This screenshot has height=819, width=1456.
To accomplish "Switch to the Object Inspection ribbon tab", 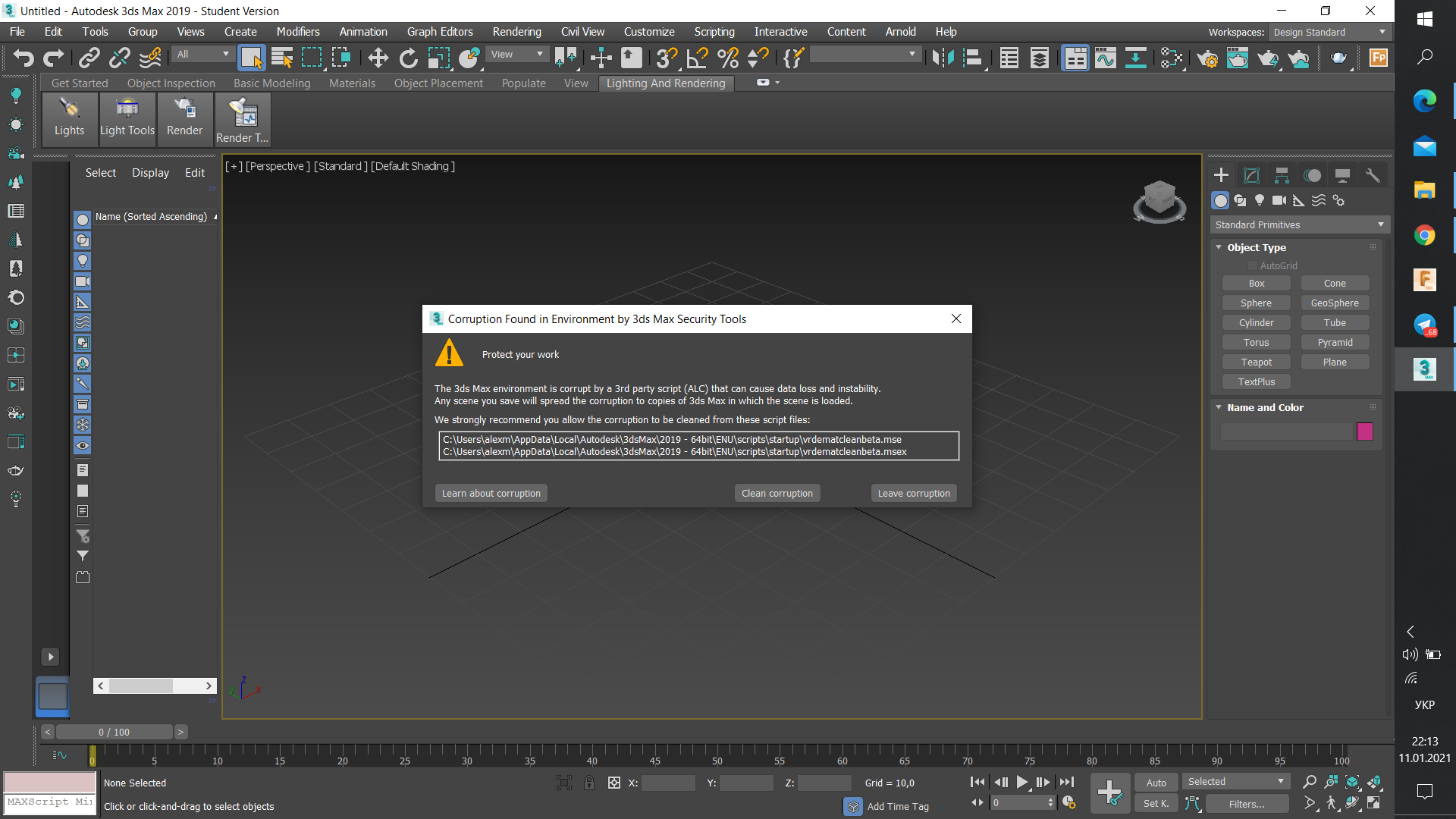I will (171, 83).
